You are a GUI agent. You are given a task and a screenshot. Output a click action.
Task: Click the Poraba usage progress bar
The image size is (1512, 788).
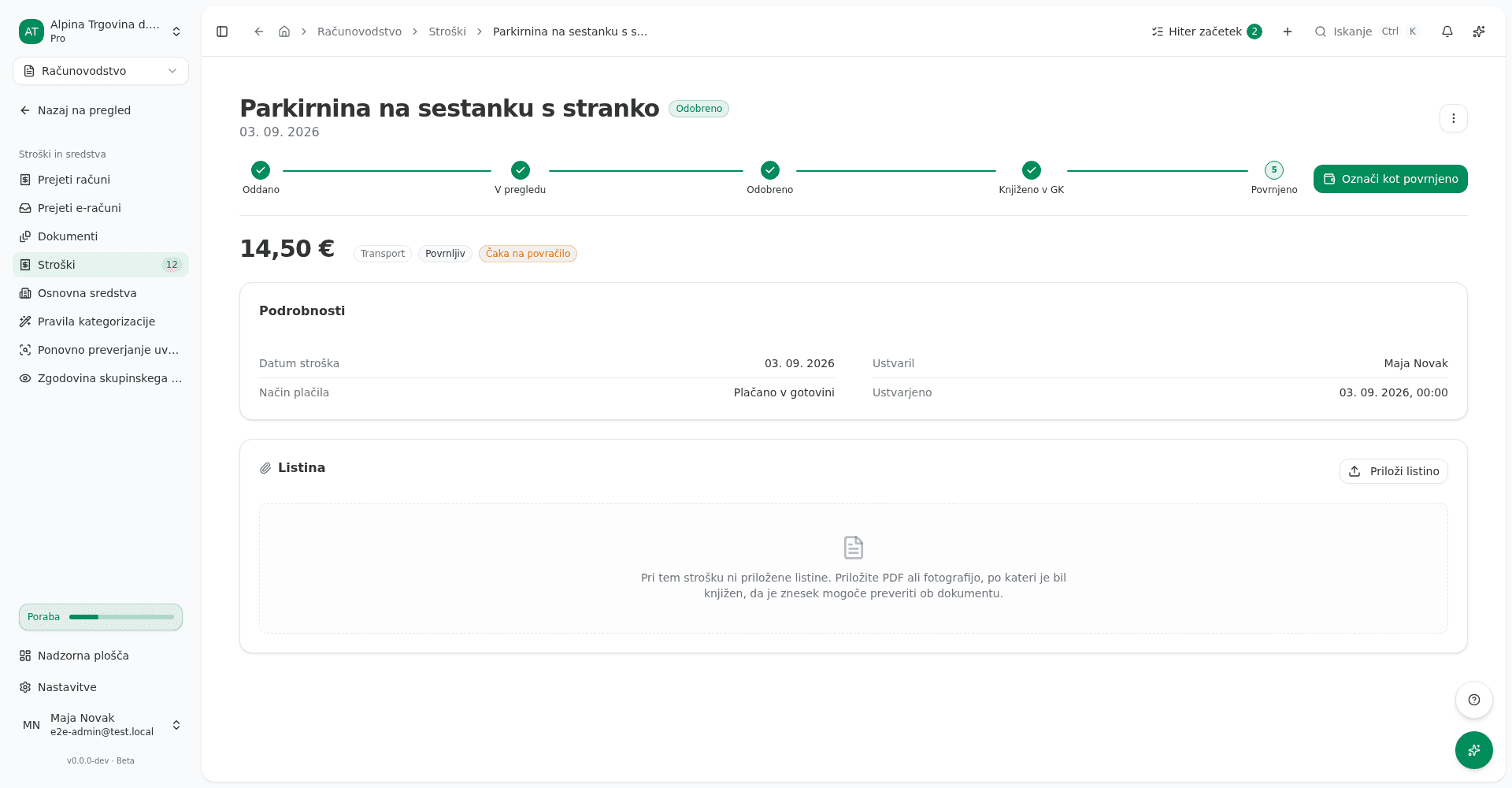click(101, 617)
